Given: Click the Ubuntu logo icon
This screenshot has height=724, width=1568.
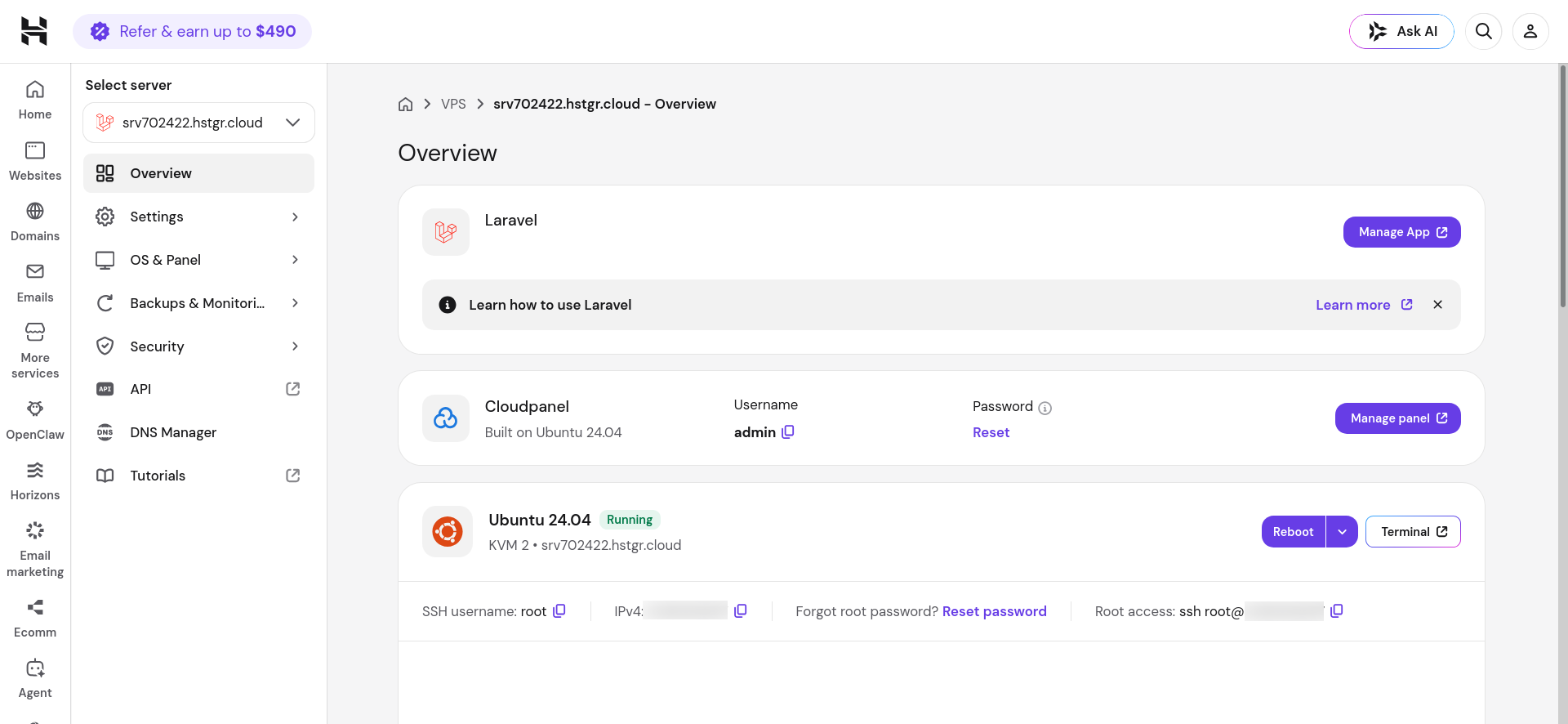Looking at the screenshot, I should [448, 532].
